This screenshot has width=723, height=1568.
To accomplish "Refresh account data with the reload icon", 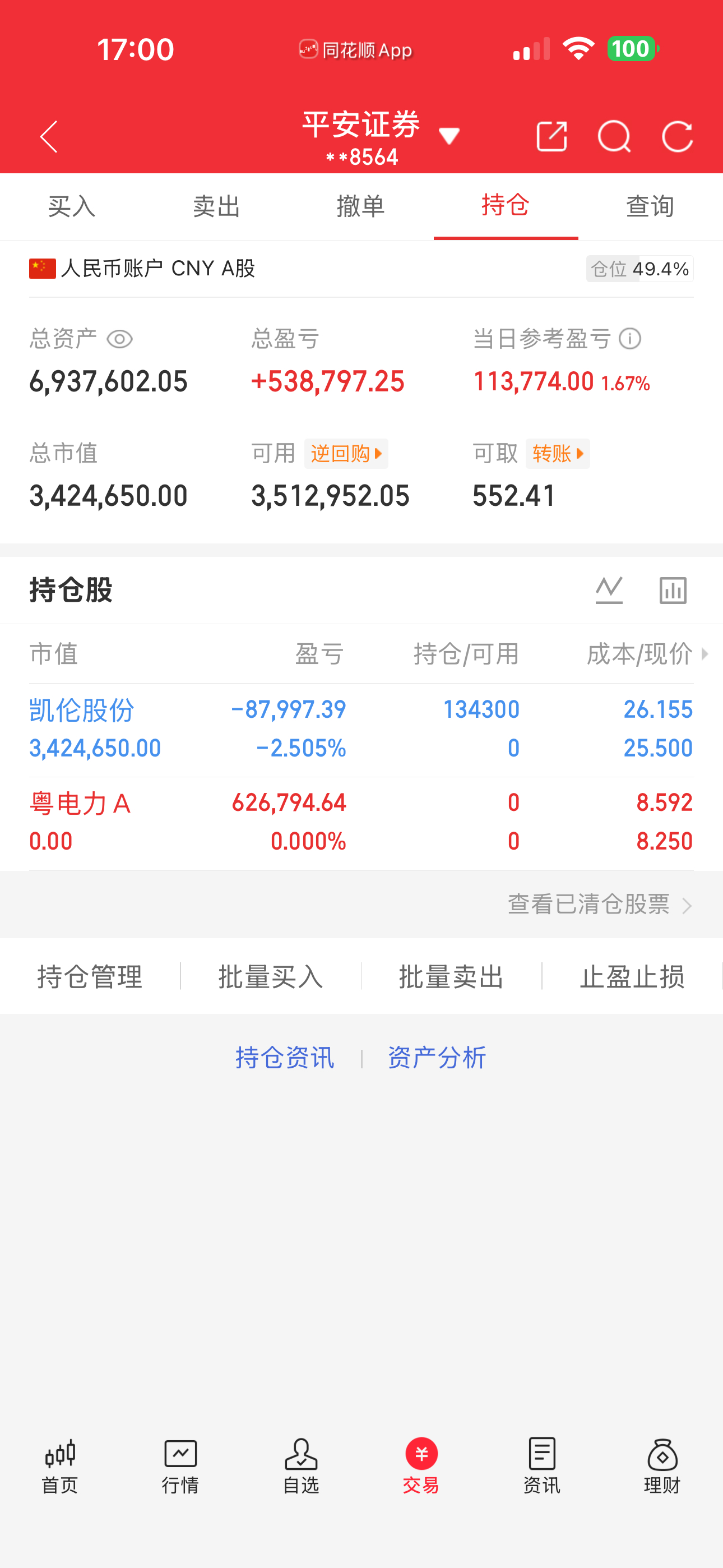I will tap(678, 136).
